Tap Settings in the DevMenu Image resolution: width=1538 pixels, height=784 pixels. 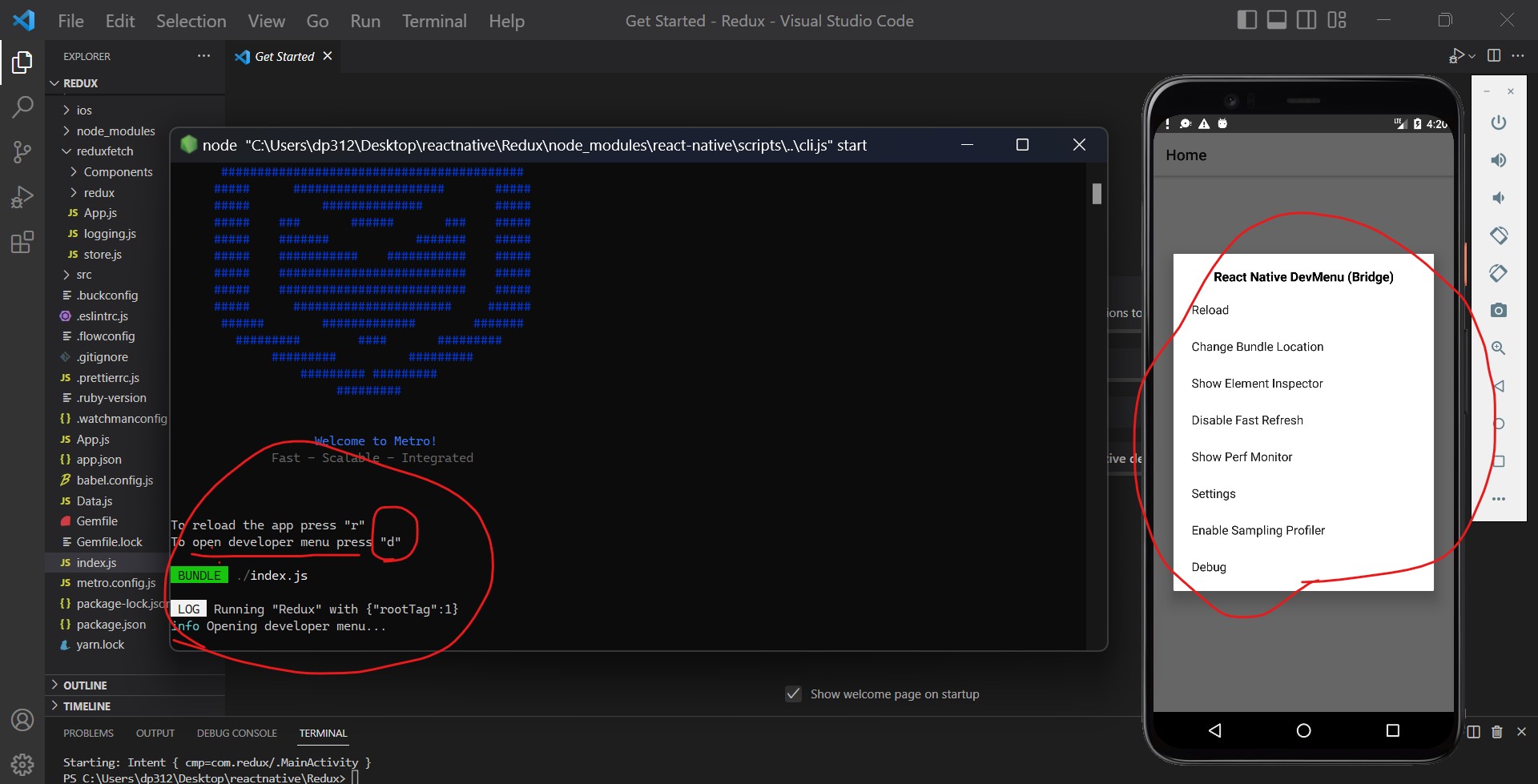pos(1213,494)
